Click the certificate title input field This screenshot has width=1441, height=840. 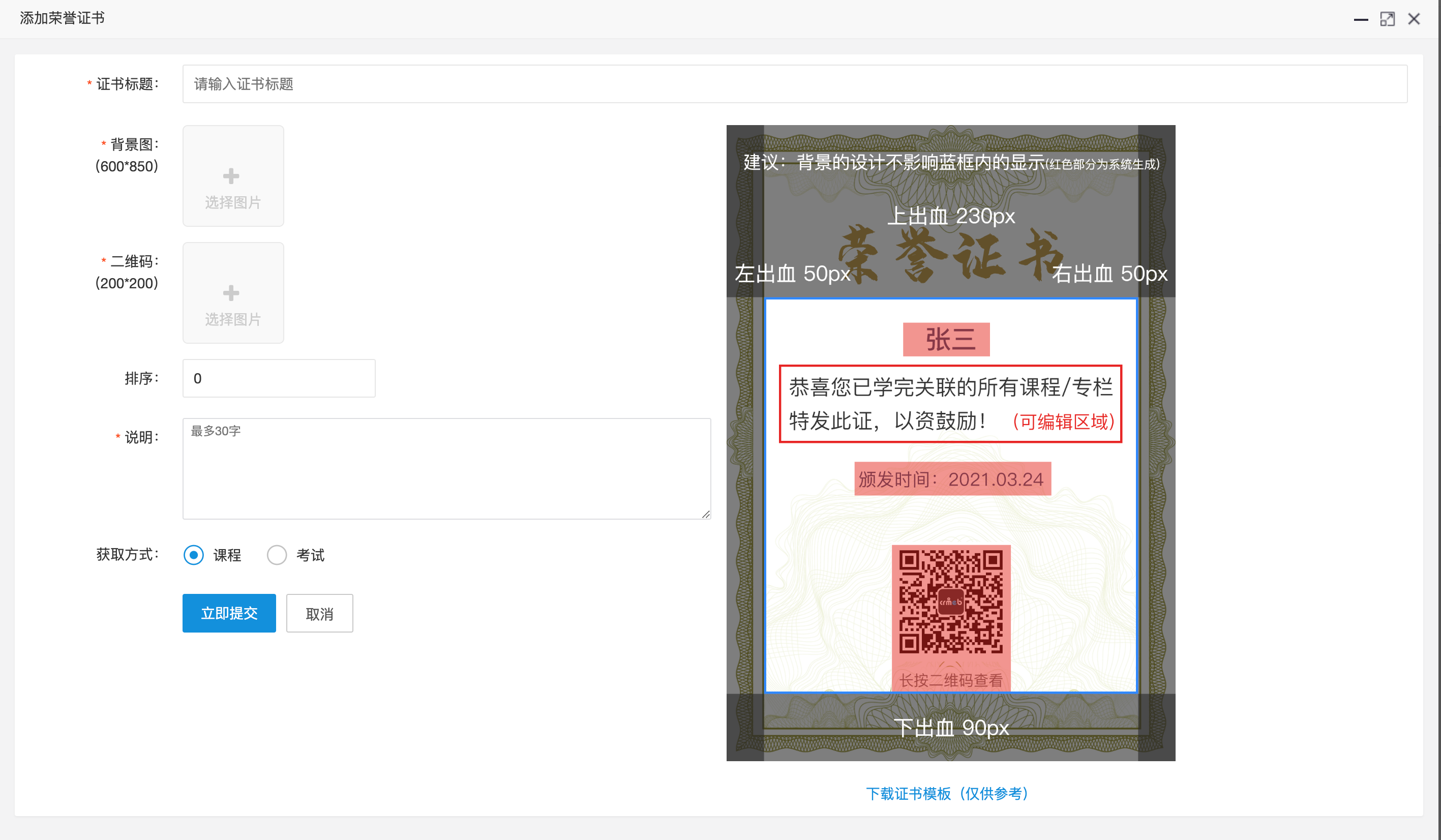pyautogui.click(x=795, y=84)
